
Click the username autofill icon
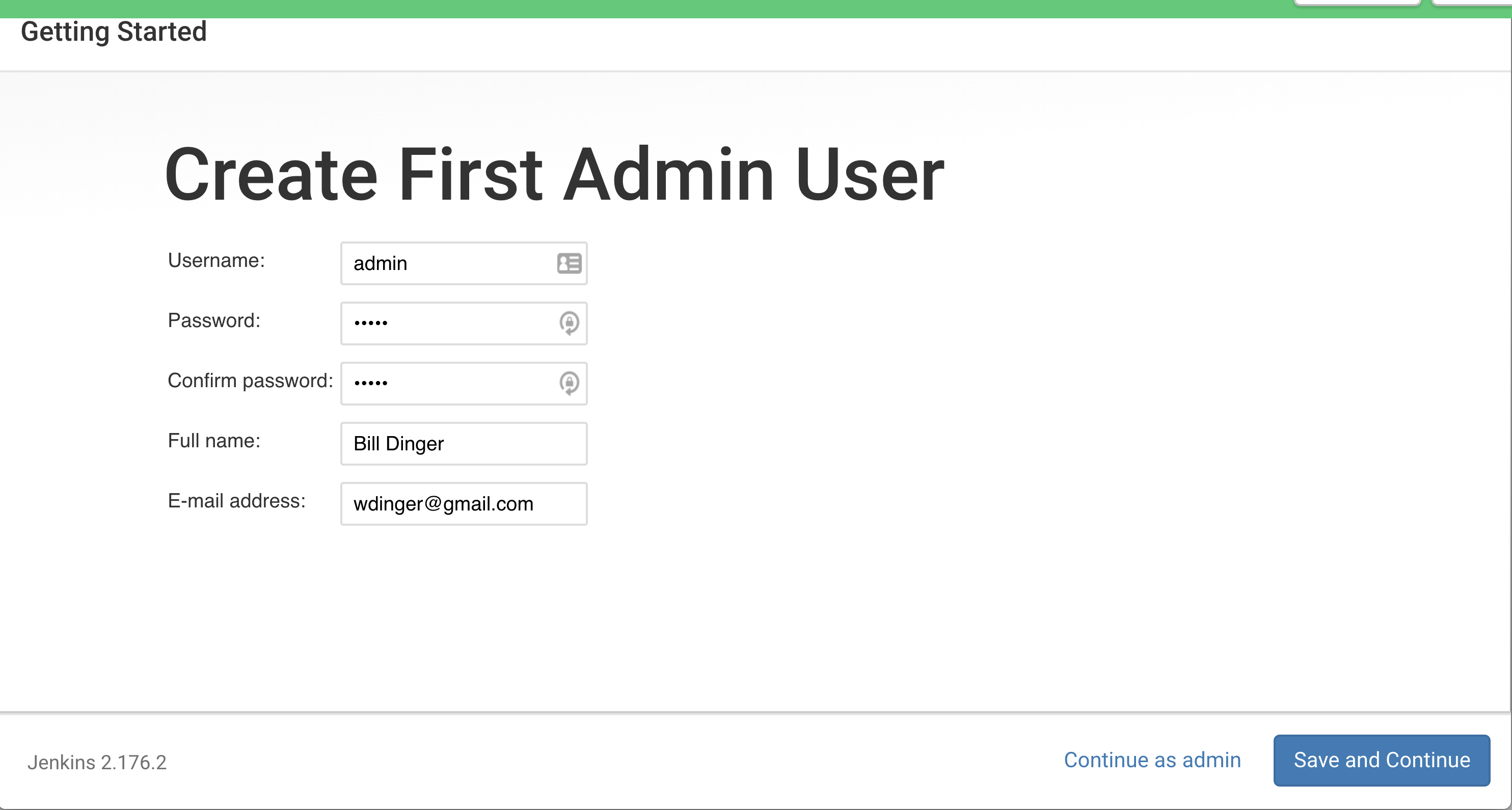(568, 262)
